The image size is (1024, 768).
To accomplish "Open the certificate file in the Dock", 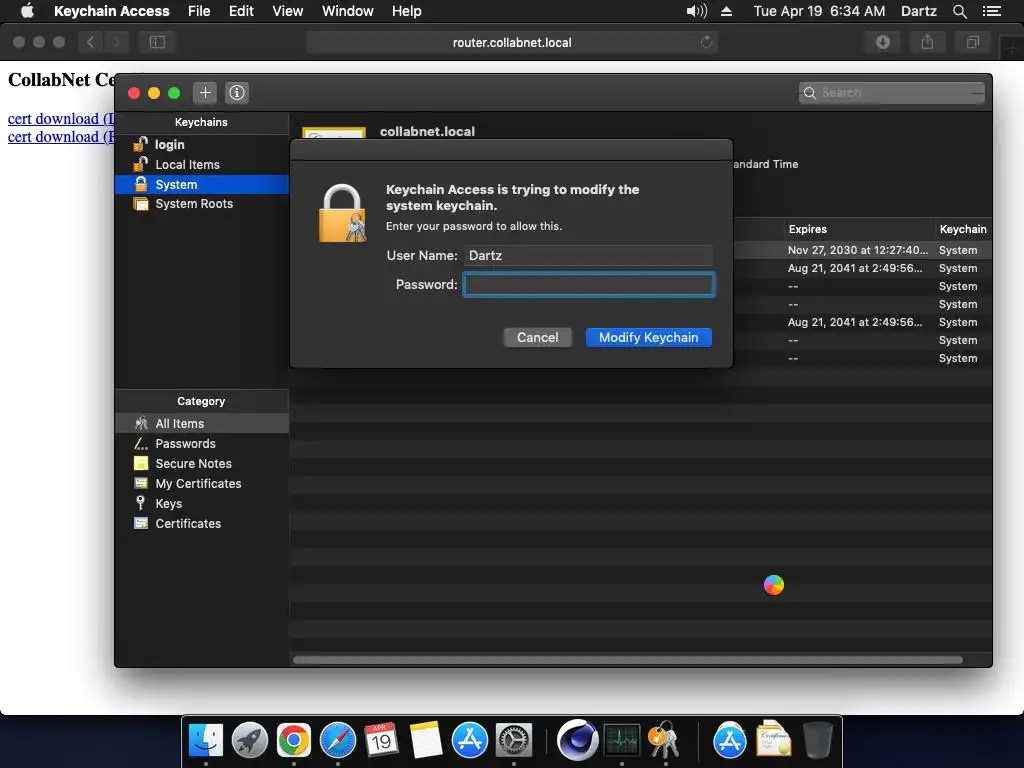I will (773, 739).
